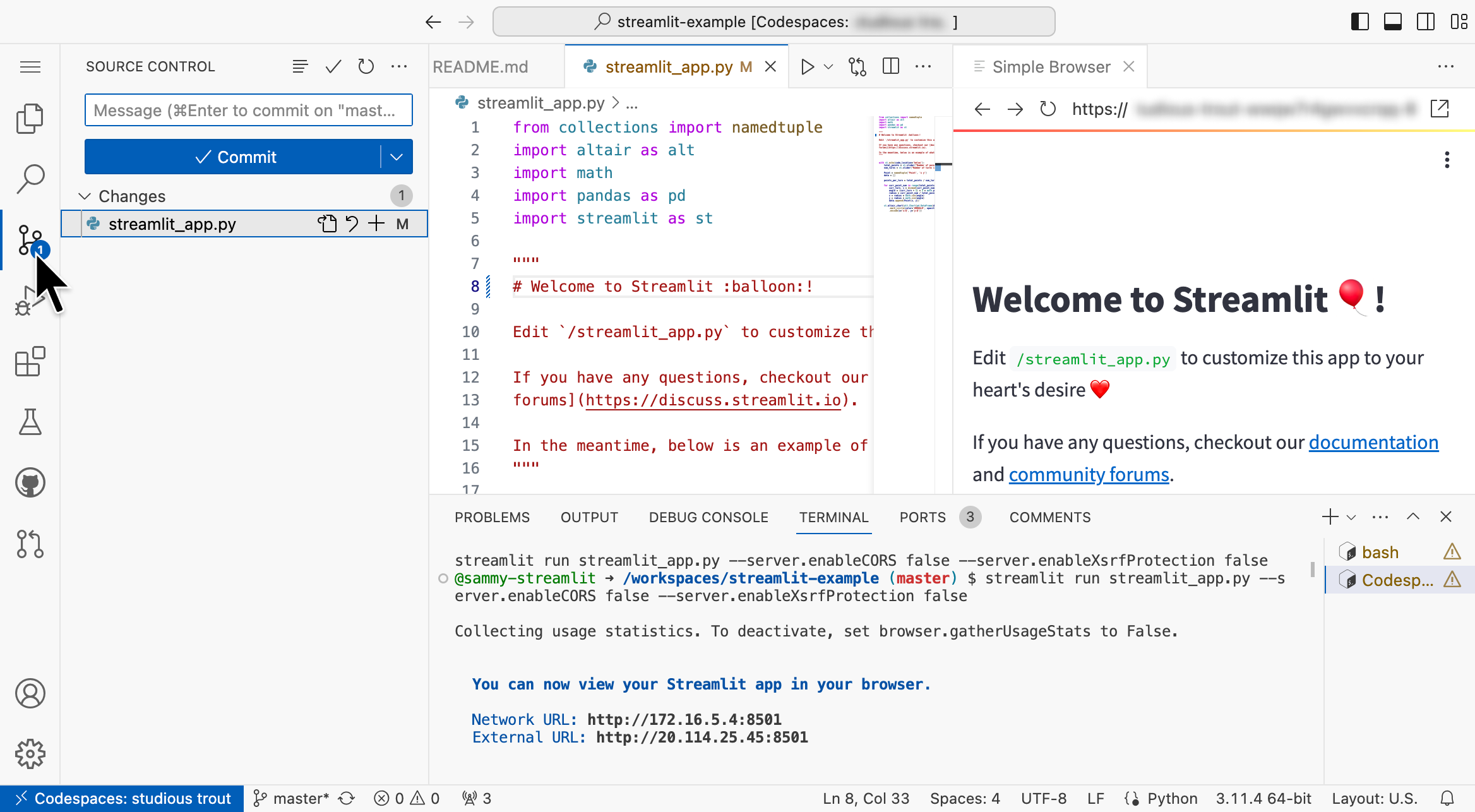Click the commit message input field
This screenshot has height=812, width=1475.
(x=248, y=110)
